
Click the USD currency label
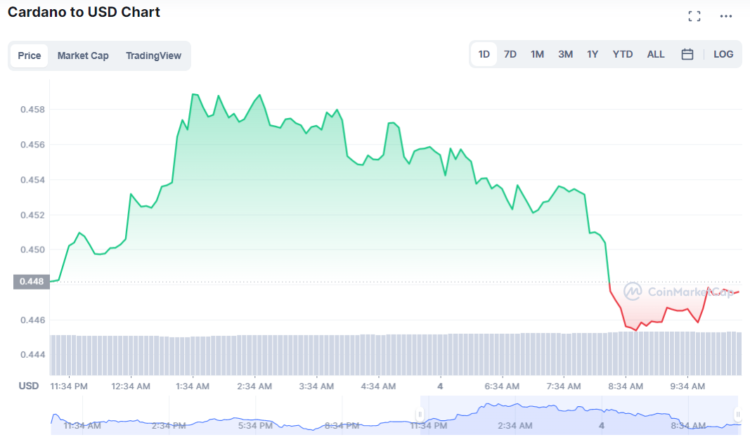click(x=29, y=386)
